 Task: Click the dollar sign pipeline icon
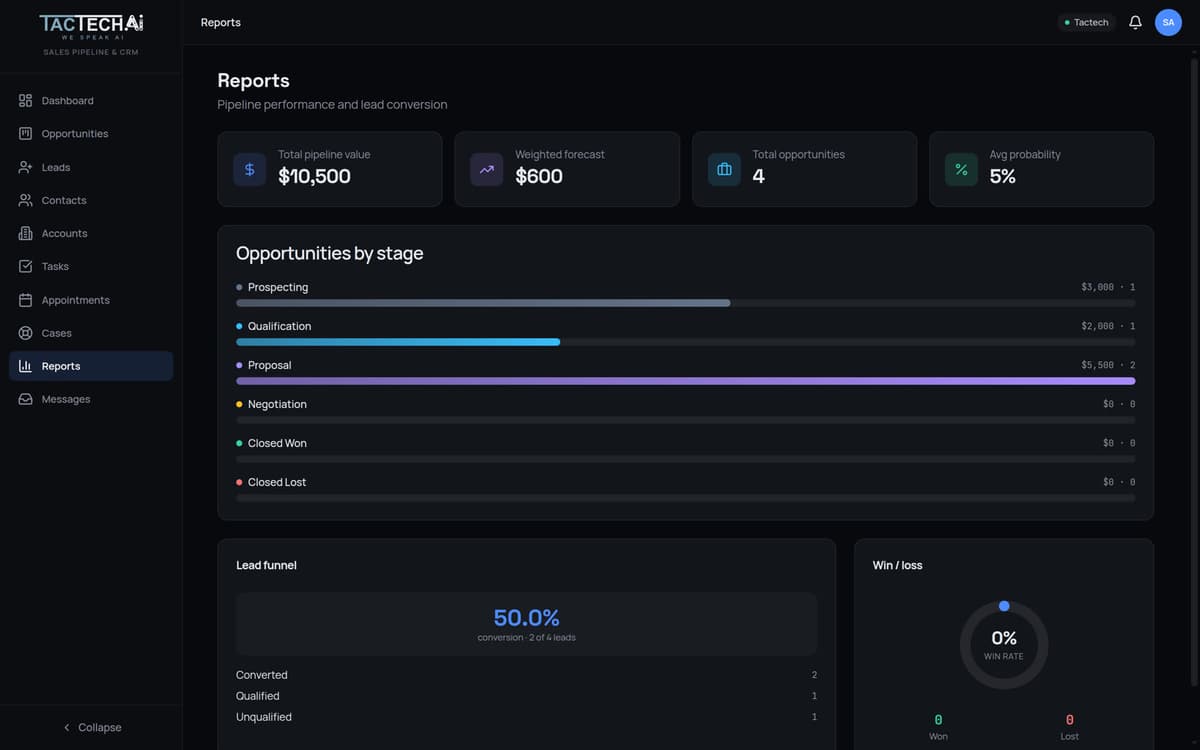click(x=250, y=170)
